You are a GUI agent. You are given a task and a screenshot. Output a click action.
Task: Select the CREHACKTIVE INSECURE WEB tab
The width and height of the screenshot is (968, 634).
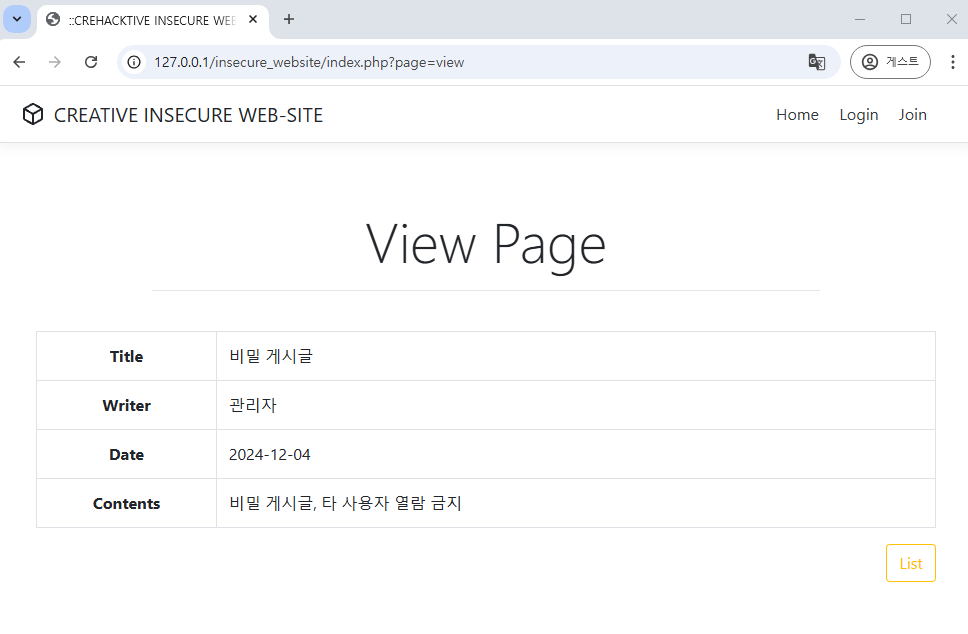152,20
